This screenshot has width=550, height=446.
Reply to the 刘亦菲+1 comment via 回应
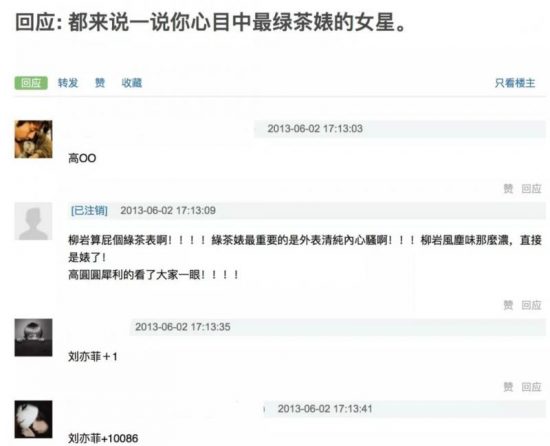[531, 387]
